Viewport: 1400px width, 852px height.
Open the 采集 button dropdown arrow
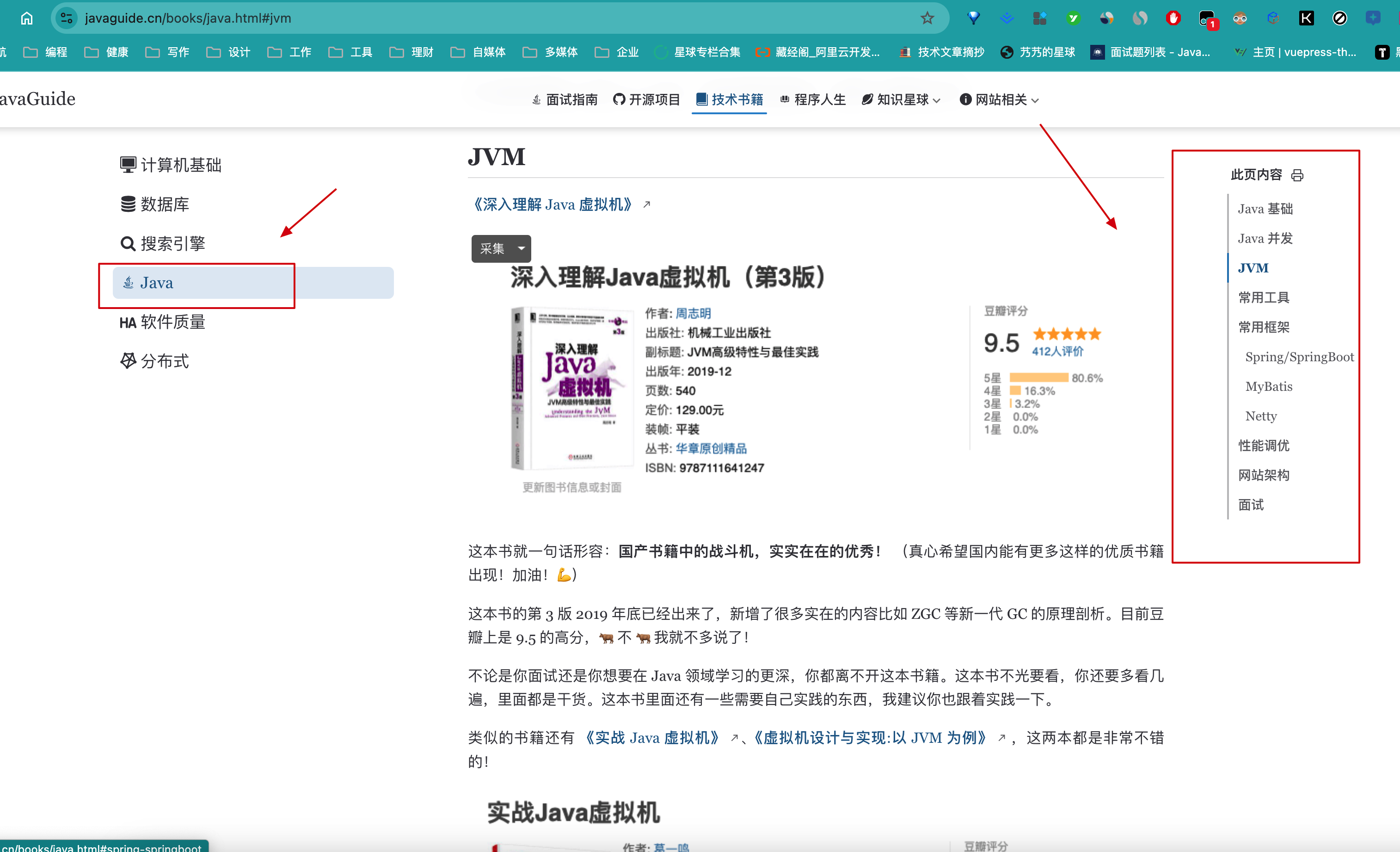(x=521, y=248)
